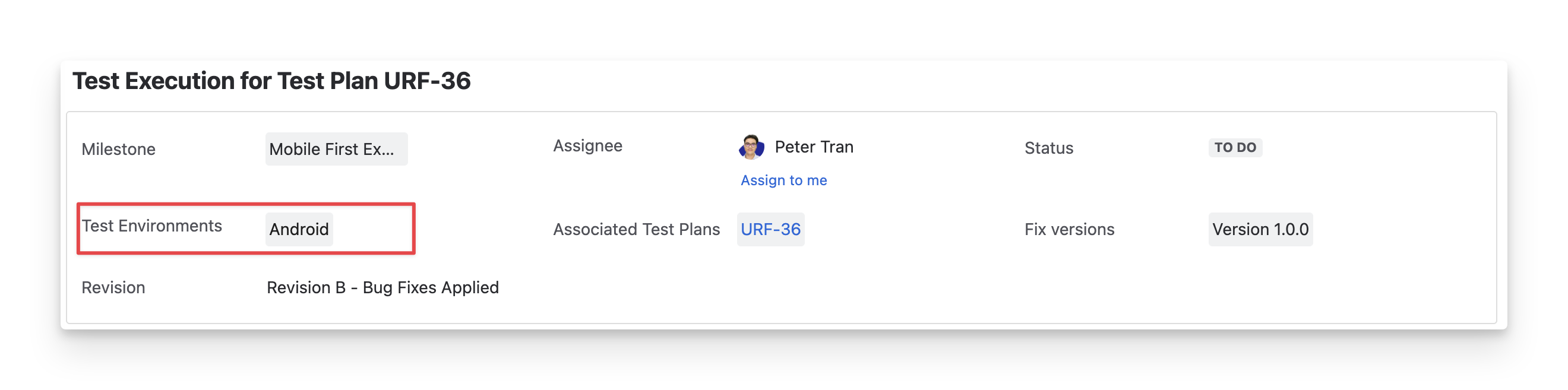This screenshot has width=1568, height=390.
Task: Select the Android test environment chip
Action: (299, 229)
